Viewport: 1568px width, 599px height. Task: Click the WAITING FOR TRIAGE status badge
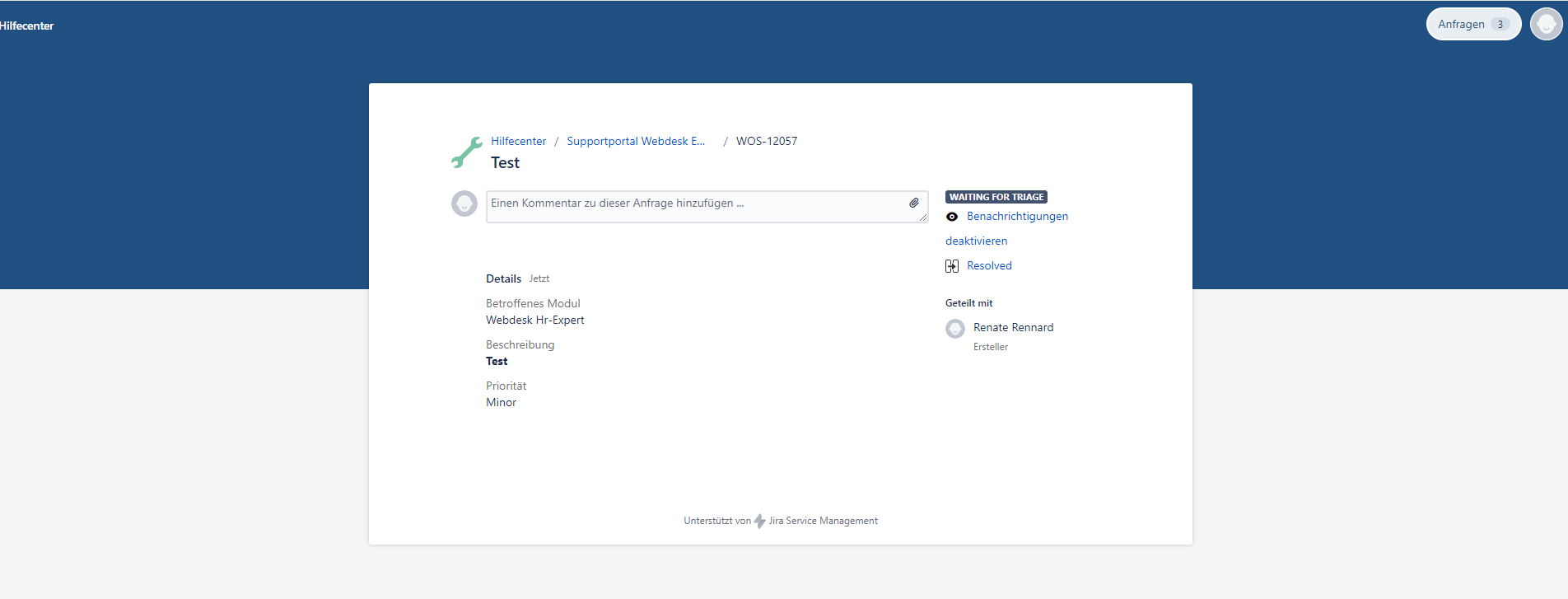(996, 197)
